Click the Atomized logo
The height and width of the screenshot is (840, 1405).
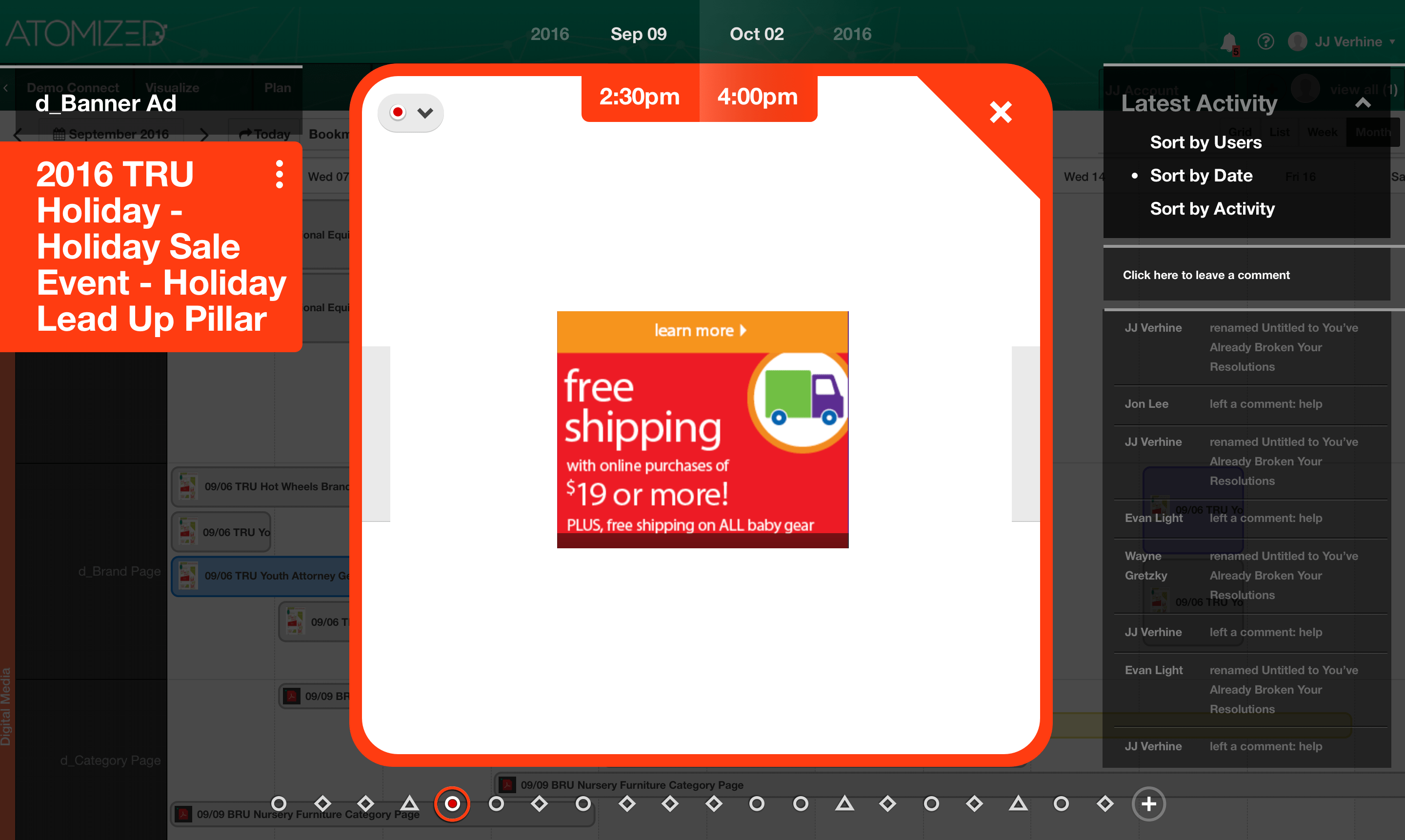pos(86,33)
